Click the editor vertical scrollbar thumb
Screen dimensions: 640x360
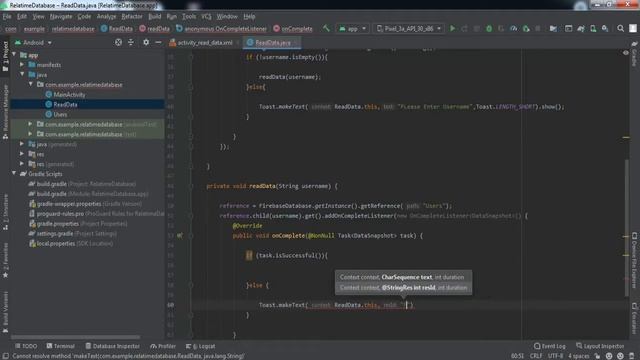pos(627,229)
